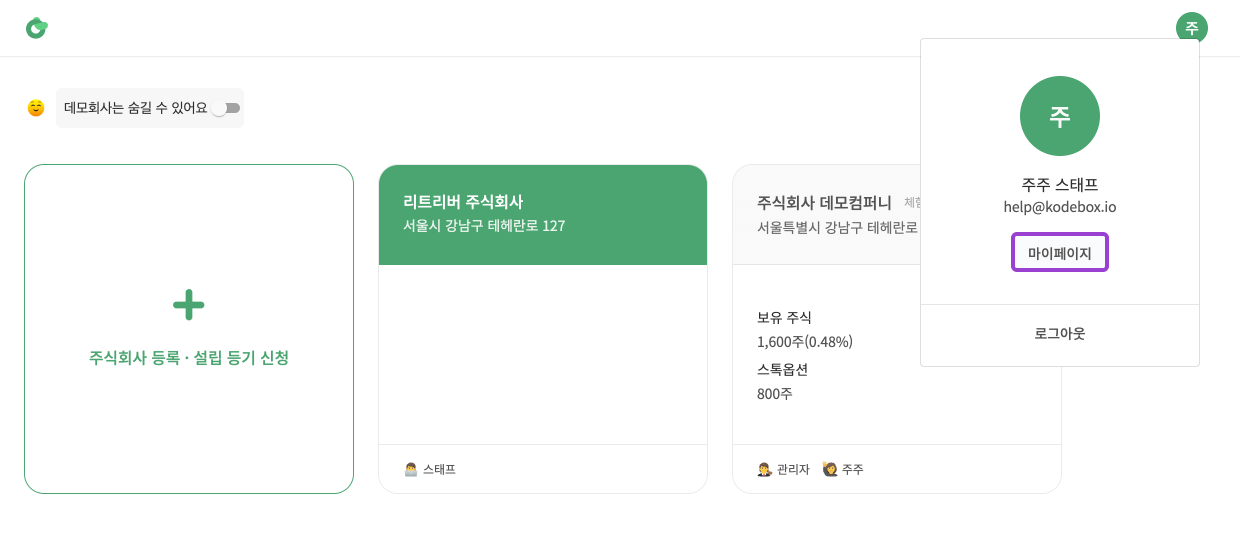
Task: Open the 주식회사 데모컴퍼니 card title
Action: [825, 202]
